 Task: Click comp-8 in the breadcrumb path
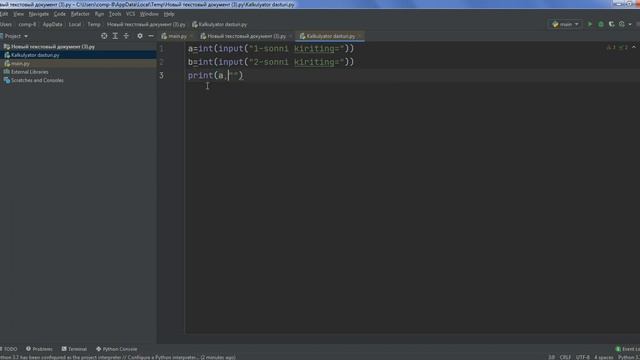pyautogui.click(x=27, y=24)
